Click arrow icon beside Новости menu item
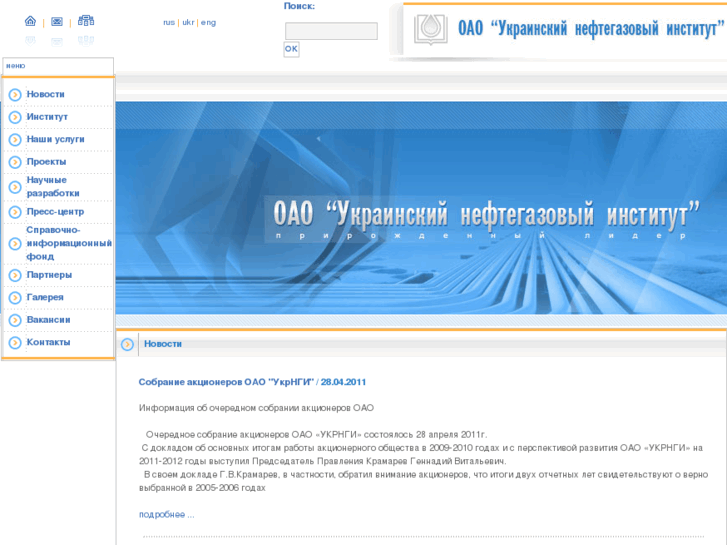Image resolution: width=727 pixels, height=545 pixels. (15, 95)
